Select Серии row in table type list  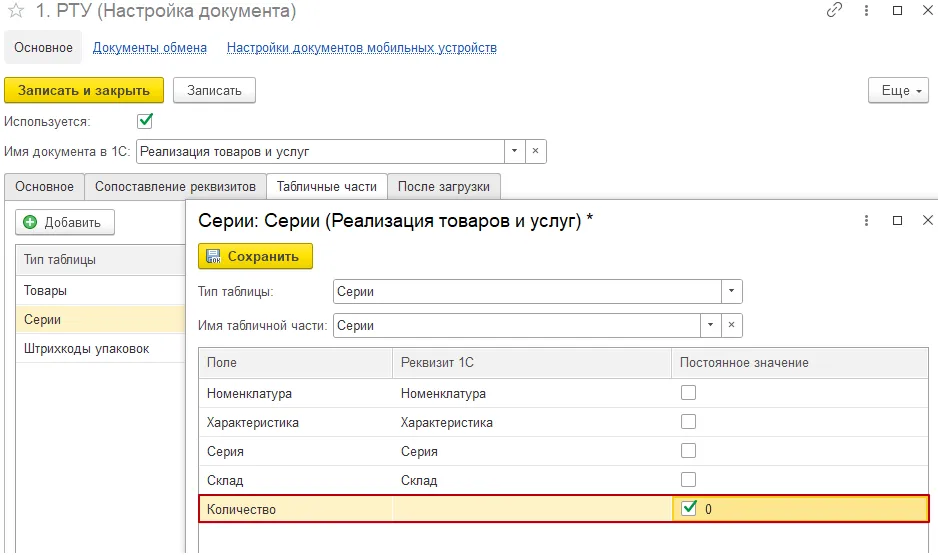click(x=100, y=319)
